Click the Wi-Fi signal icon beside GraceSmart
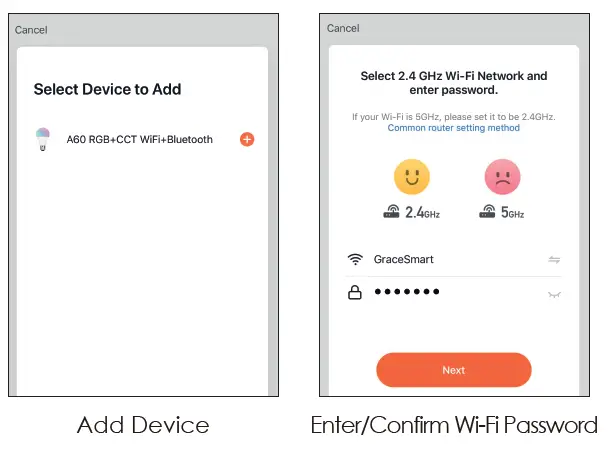 [355, 259]
